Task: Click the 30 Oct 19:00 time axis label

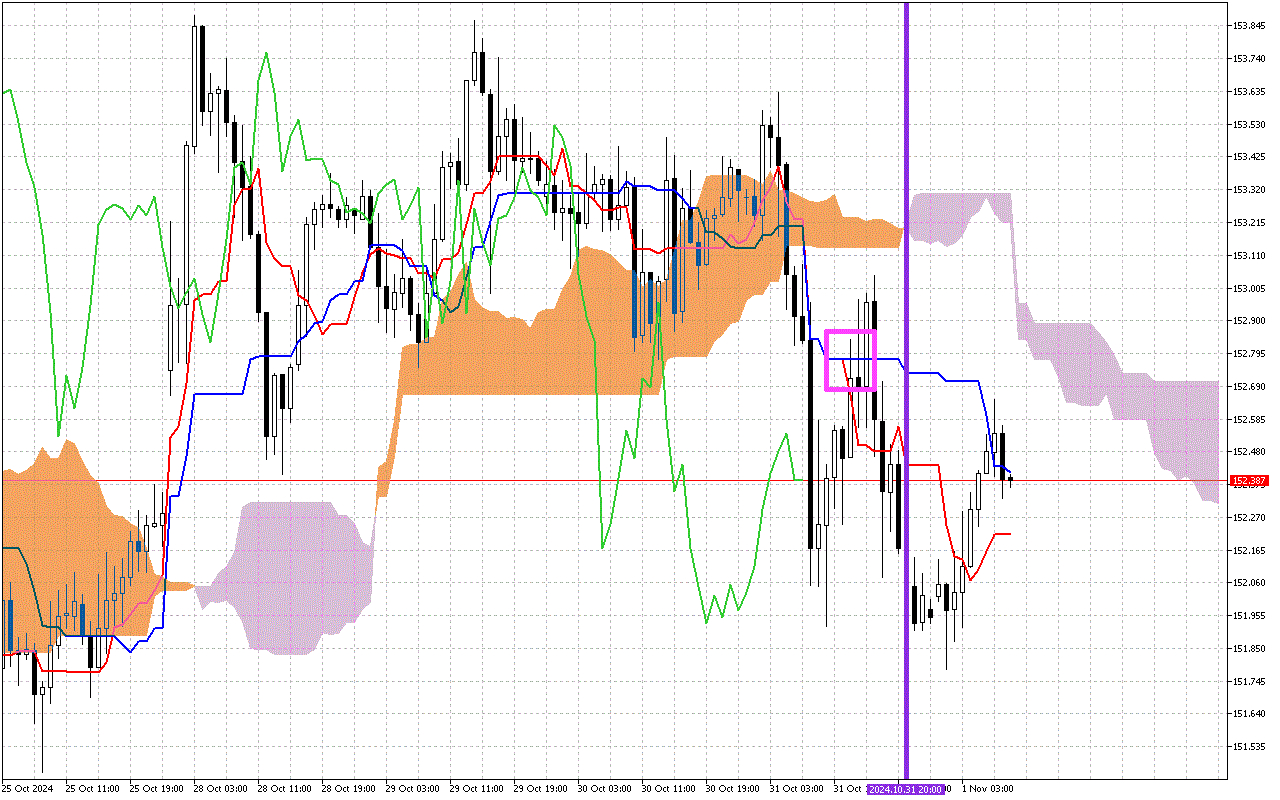Action: pyautogui.click(x=732, y=789)
